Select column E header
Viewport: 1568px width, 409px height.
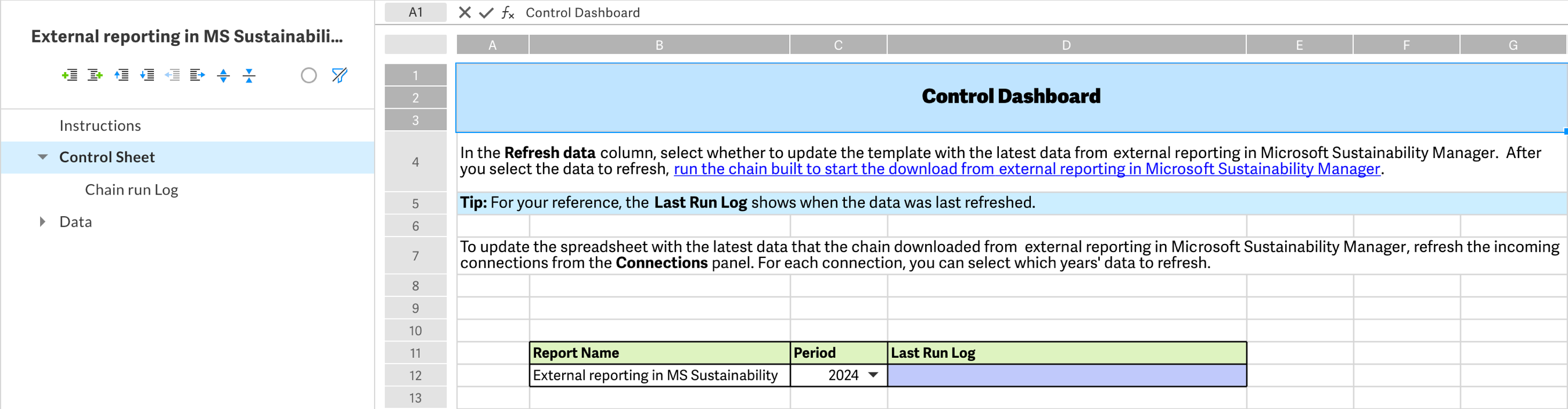coord(1300,45)
